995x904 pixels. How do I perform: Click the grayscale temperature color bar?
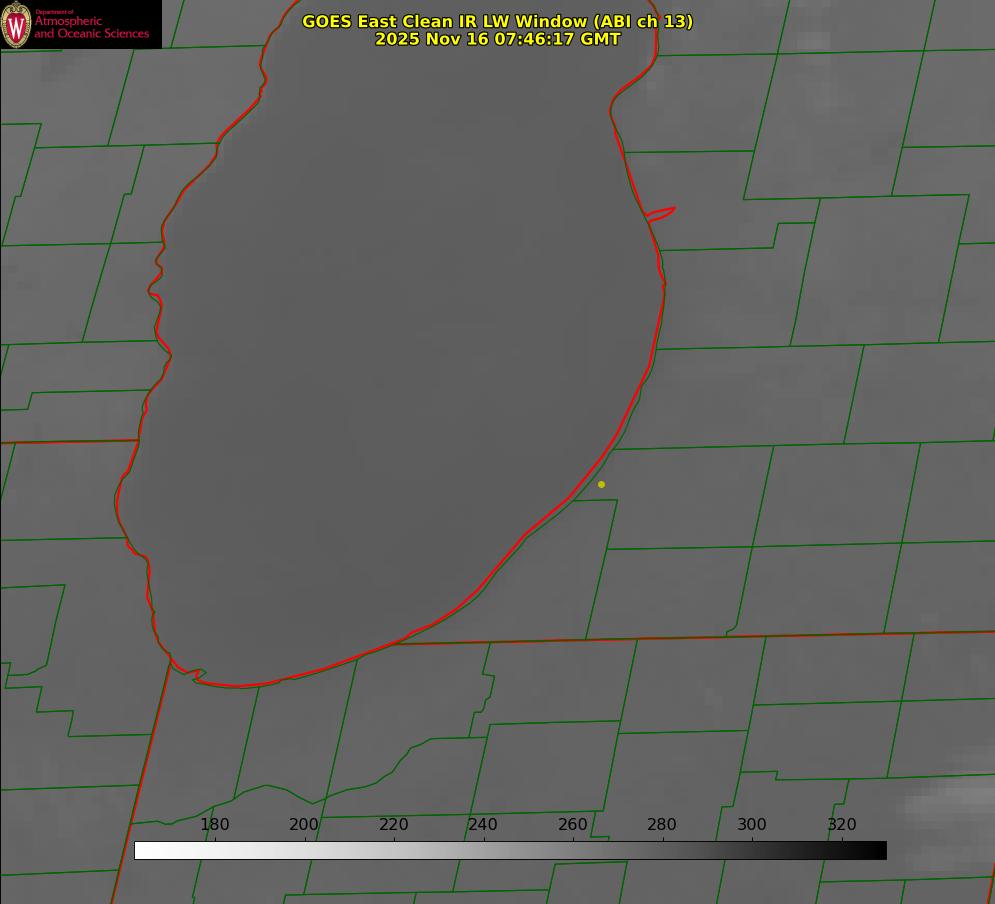tap(510, 850)
